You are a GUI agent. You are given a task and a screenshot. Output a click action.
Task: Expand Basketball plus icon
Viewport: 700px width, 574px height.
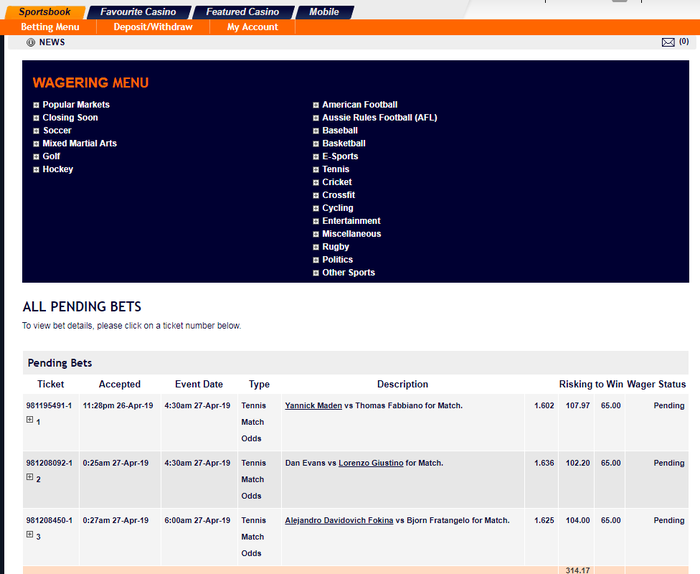coord(316,144)
